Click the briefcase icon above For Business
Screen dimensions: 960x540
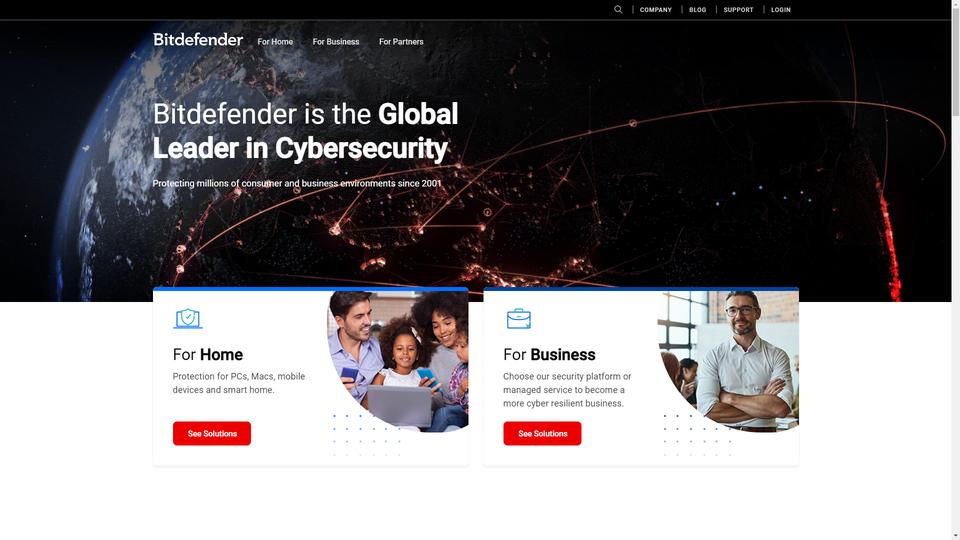(519, 318)
